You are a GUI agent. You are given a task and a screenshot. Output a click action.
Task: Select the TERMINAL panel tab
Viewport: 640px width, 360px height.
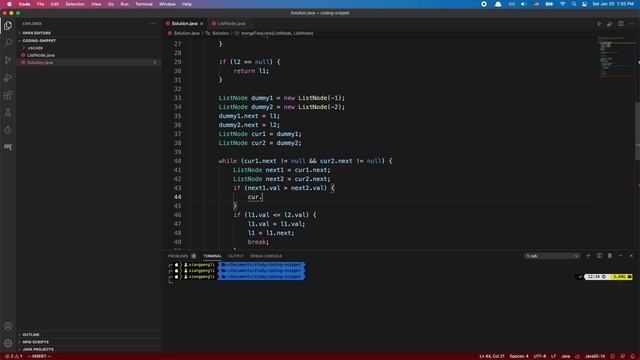[x=212, y=256]
